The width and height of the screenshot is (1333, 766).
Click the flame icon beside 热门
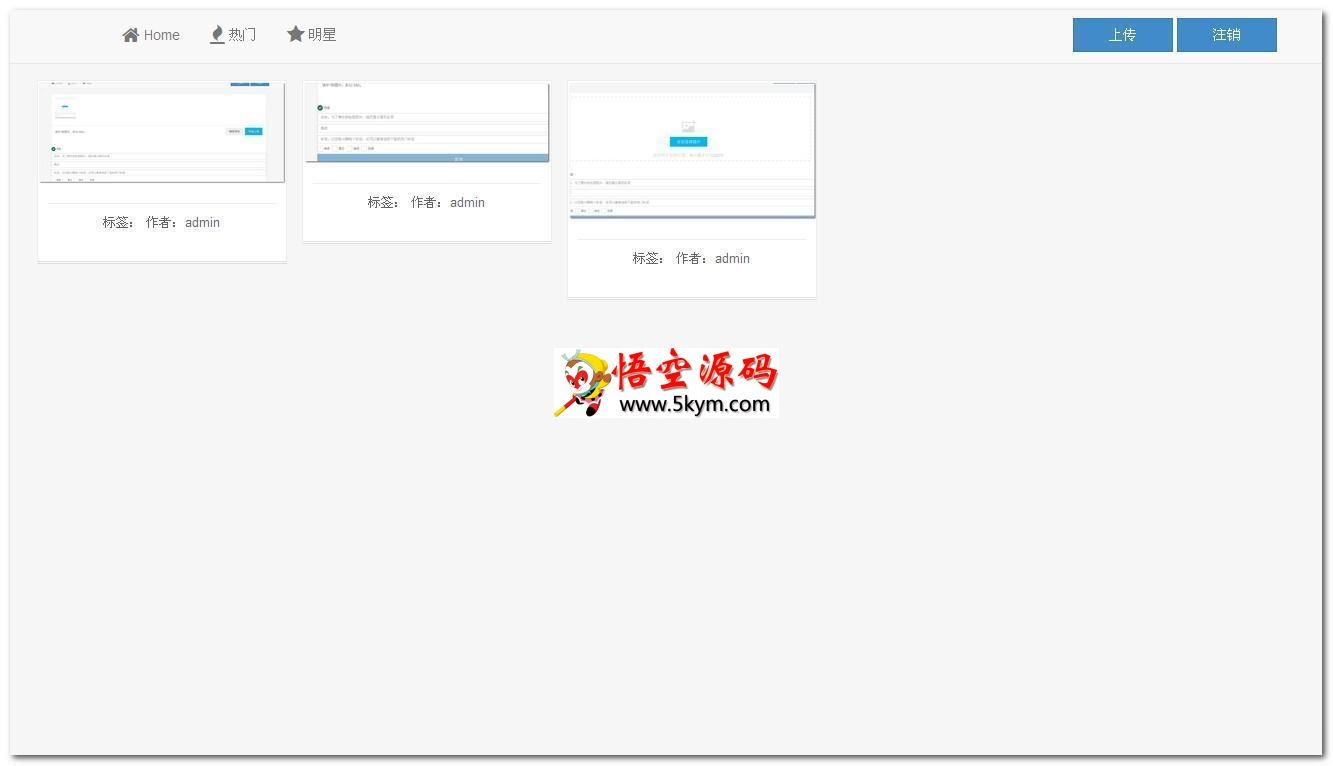coord(217,34)
